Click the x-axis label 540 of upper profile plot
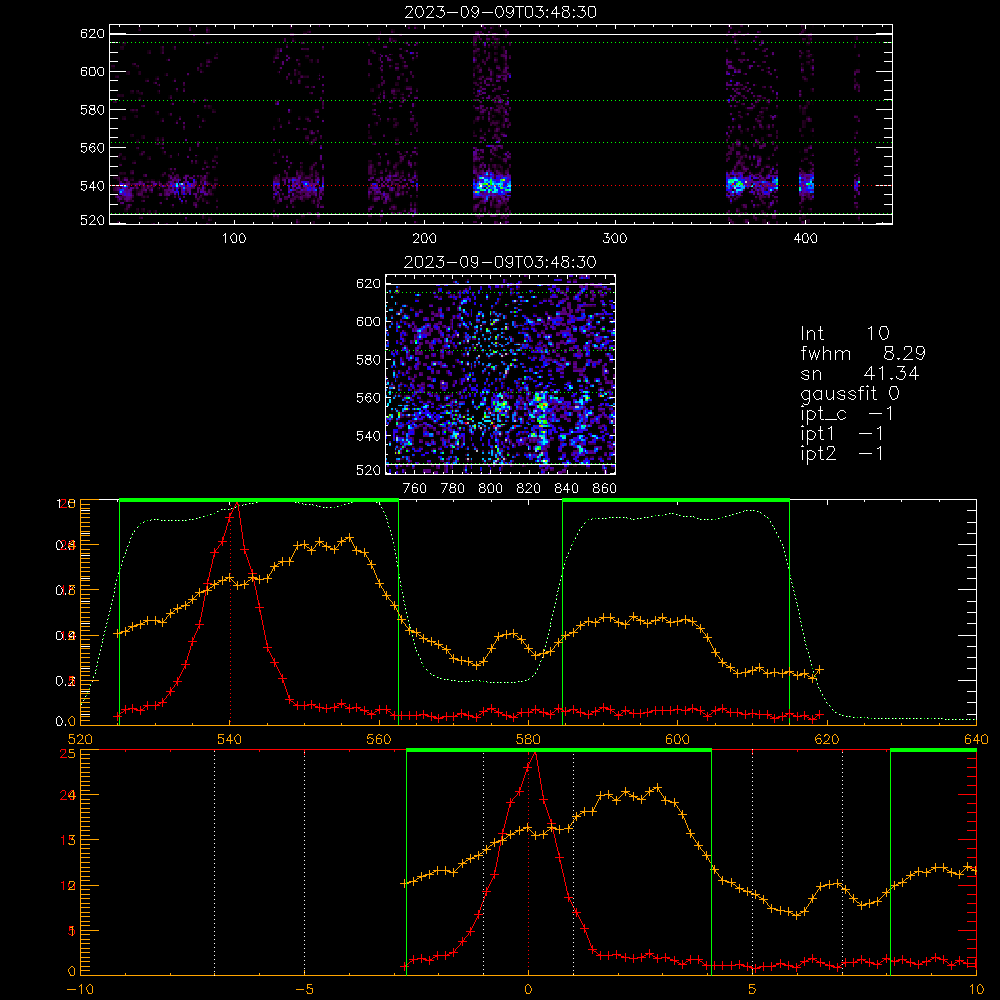1000x1000 pixels. click(x=230, y=739)
